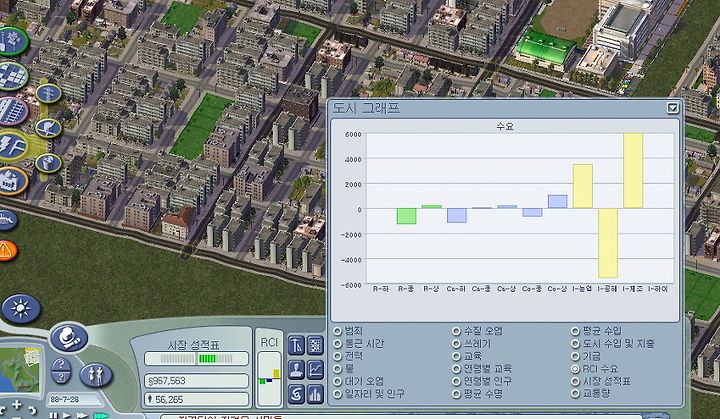Click the I-제조 yellow demand bar
The image size is (720, 419).
(633, 170)
